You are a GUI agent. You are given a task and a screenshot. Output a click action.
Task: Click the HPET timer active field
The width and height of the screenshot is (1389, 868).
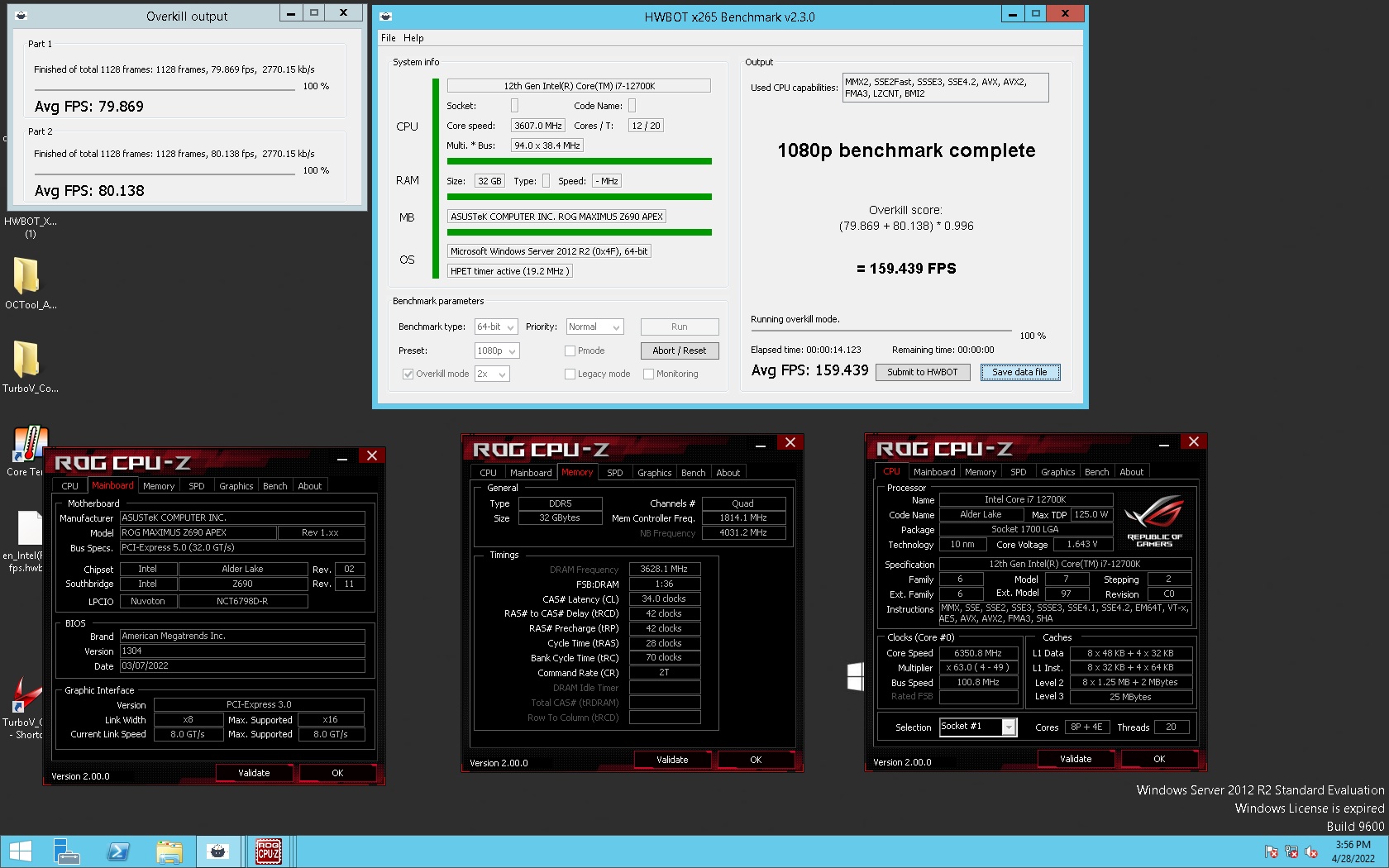pyautogui.click(x=509, y=271)
